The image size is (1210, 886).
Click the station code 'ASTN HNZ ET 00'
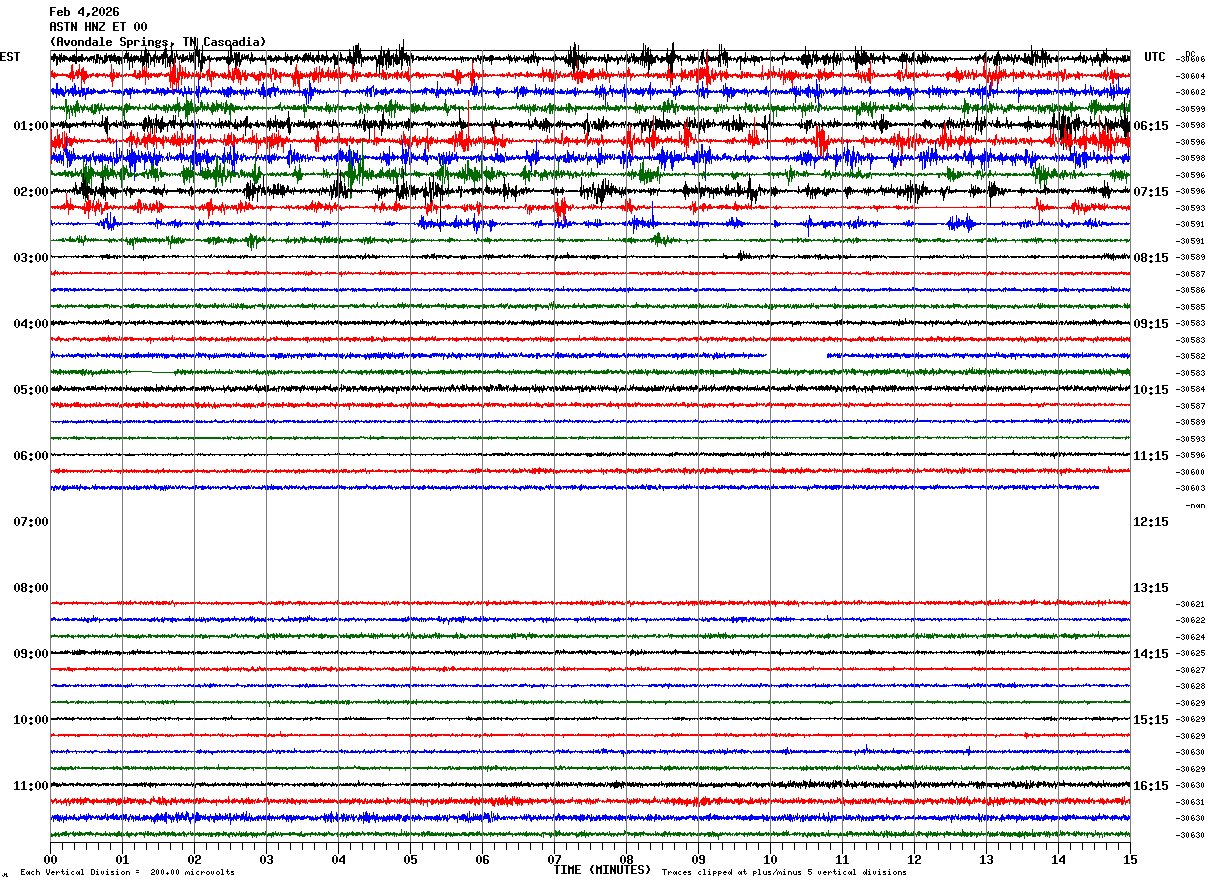pos(98,27)
